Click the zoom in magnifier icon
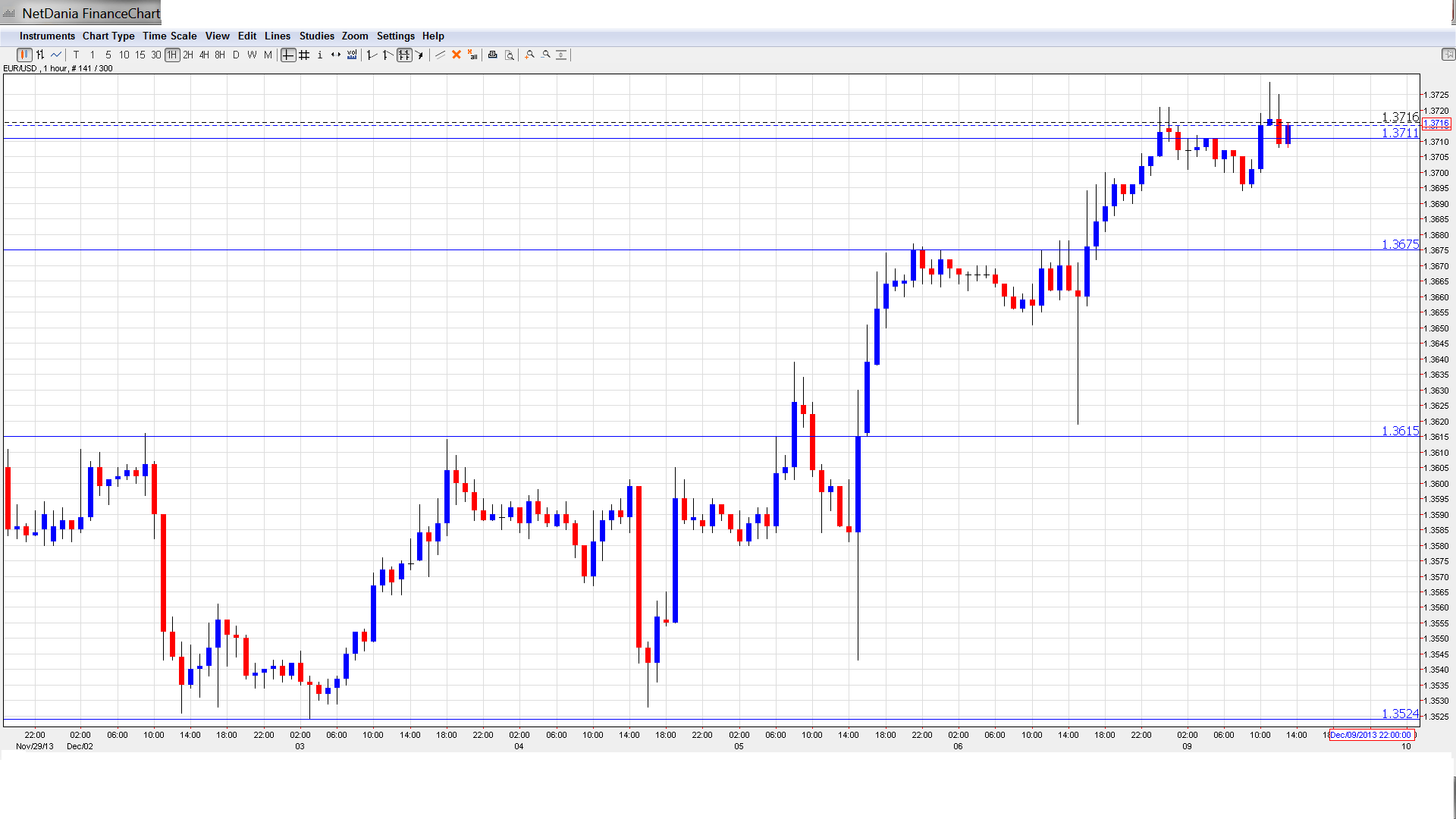The image size is (1456, 819). [x=530, y=55]
